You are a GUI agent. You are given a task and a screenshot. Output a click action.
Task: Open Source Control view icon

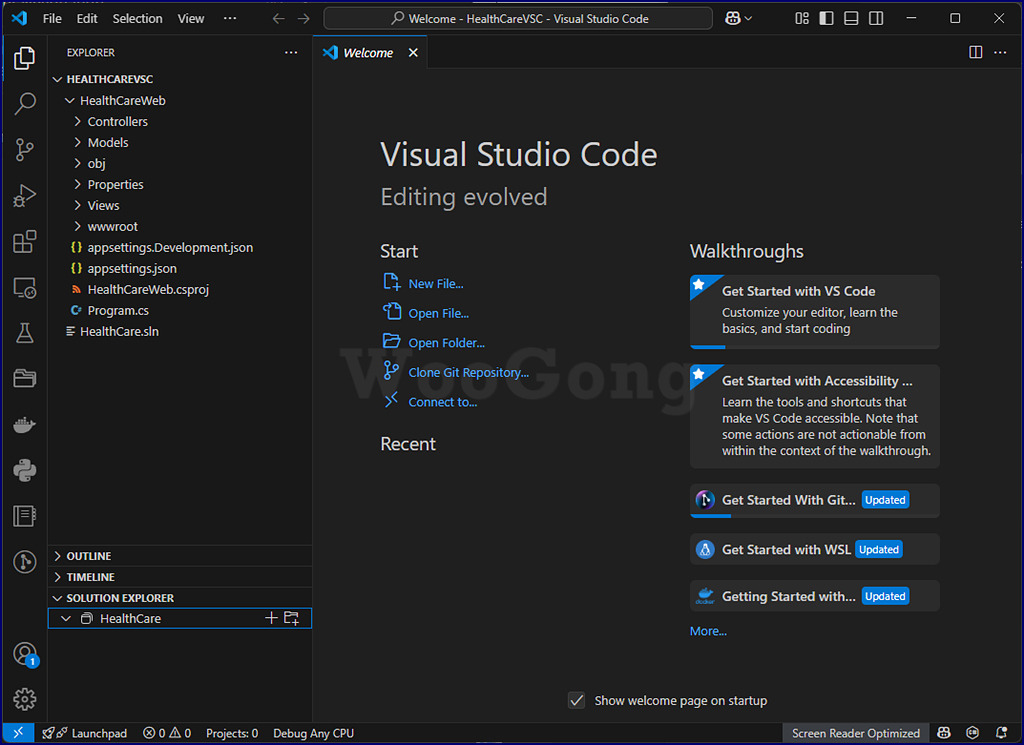[25, 150]
